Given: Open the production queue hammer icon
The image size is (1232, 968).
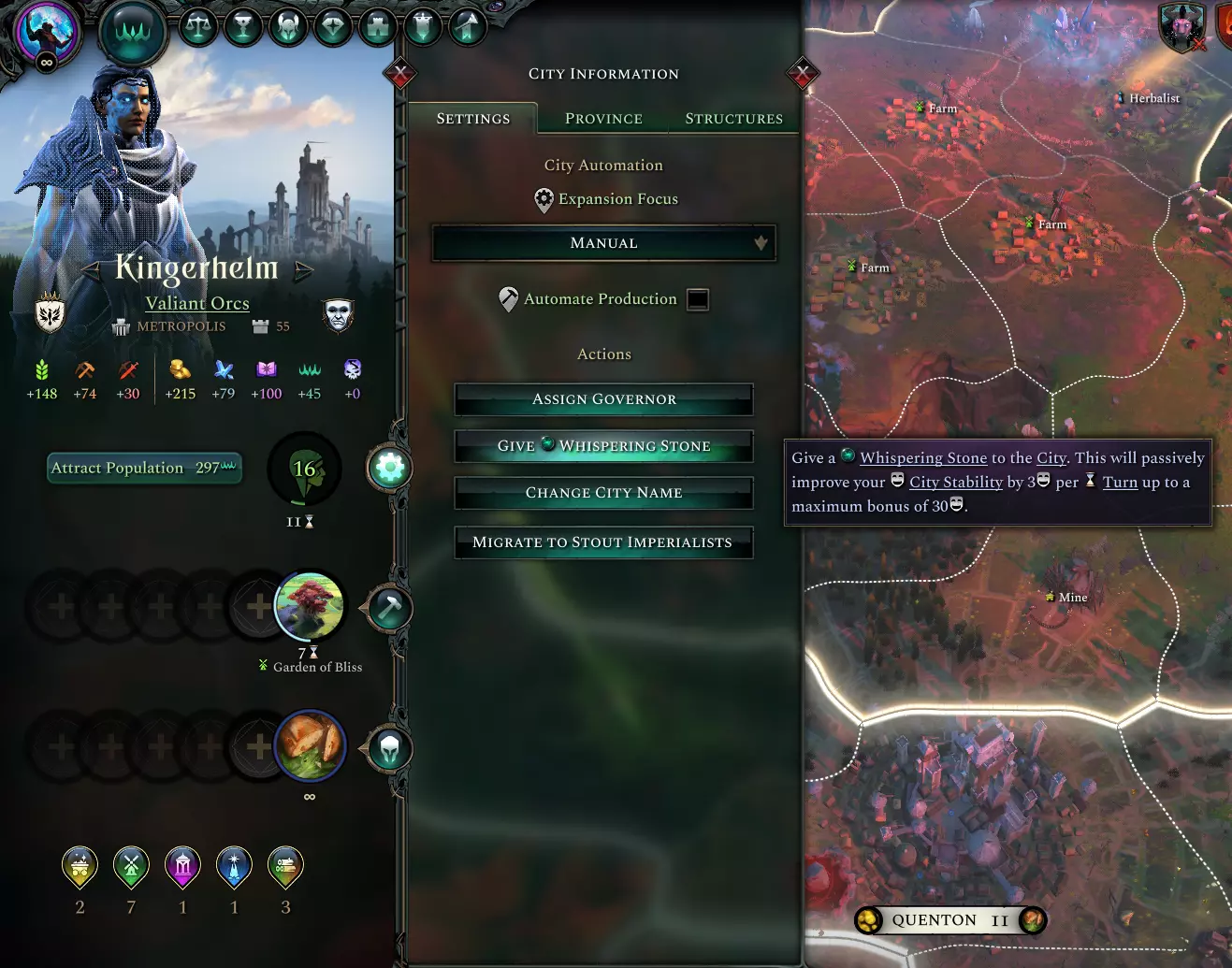Looking at the screenshot, I should [389, 608].
